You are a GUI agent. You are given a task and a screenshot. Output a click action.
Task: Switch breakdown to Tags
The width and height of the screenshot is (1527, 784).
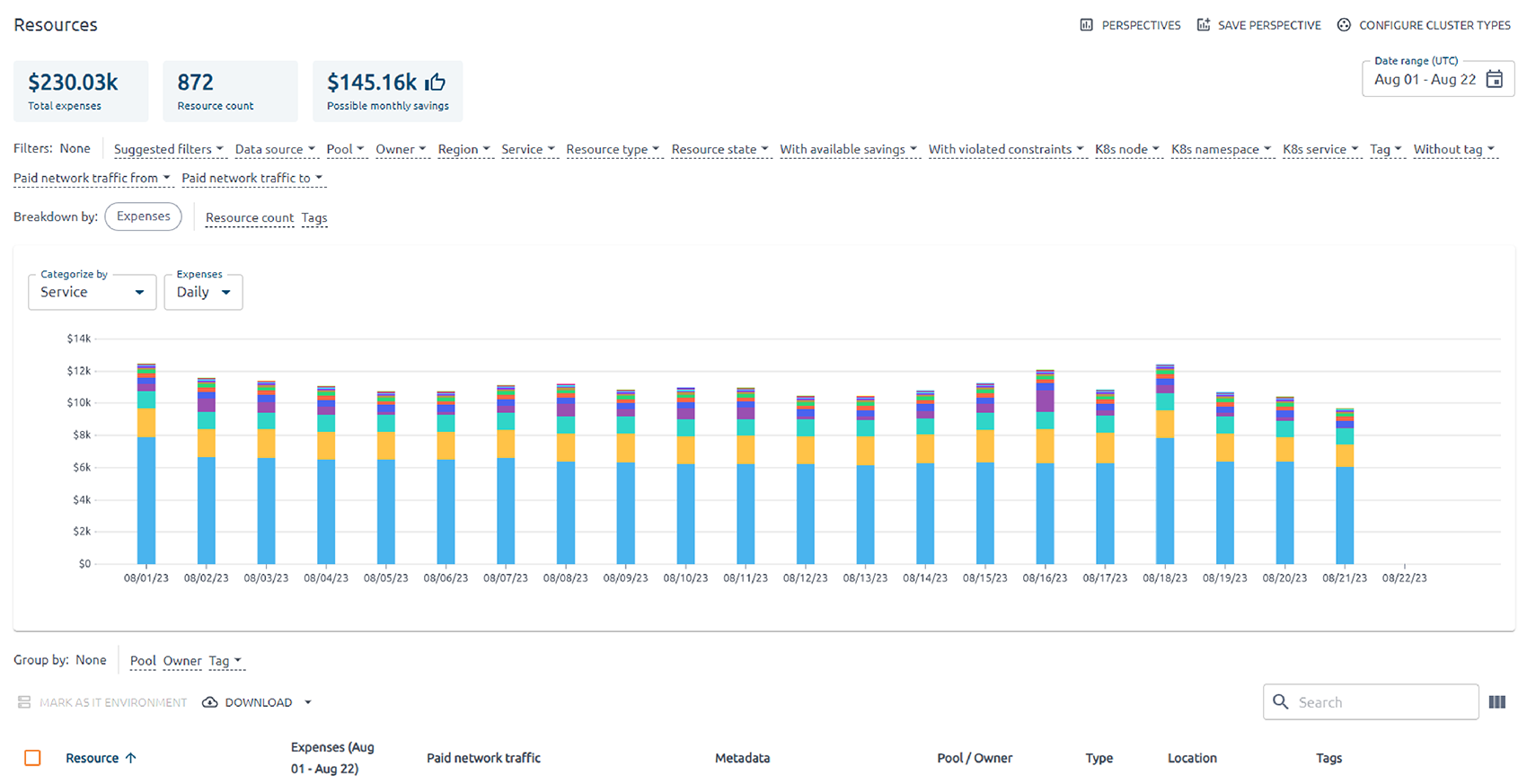click(x=314, y=217)
